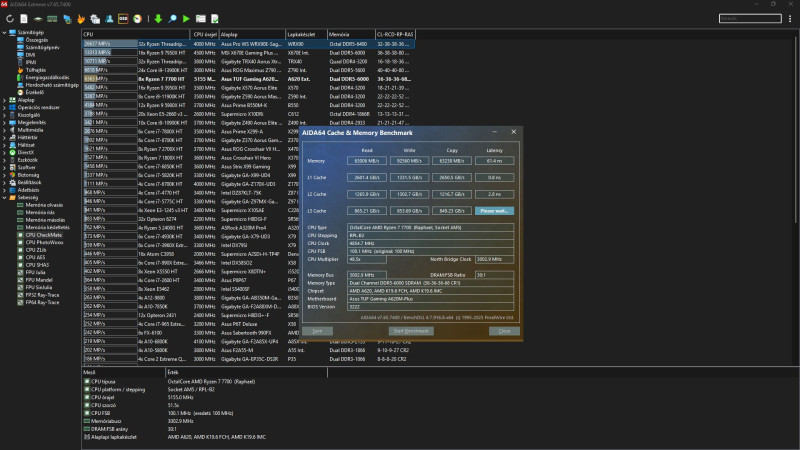Select FPU Mandel benchmark

[x=39, y=280]
